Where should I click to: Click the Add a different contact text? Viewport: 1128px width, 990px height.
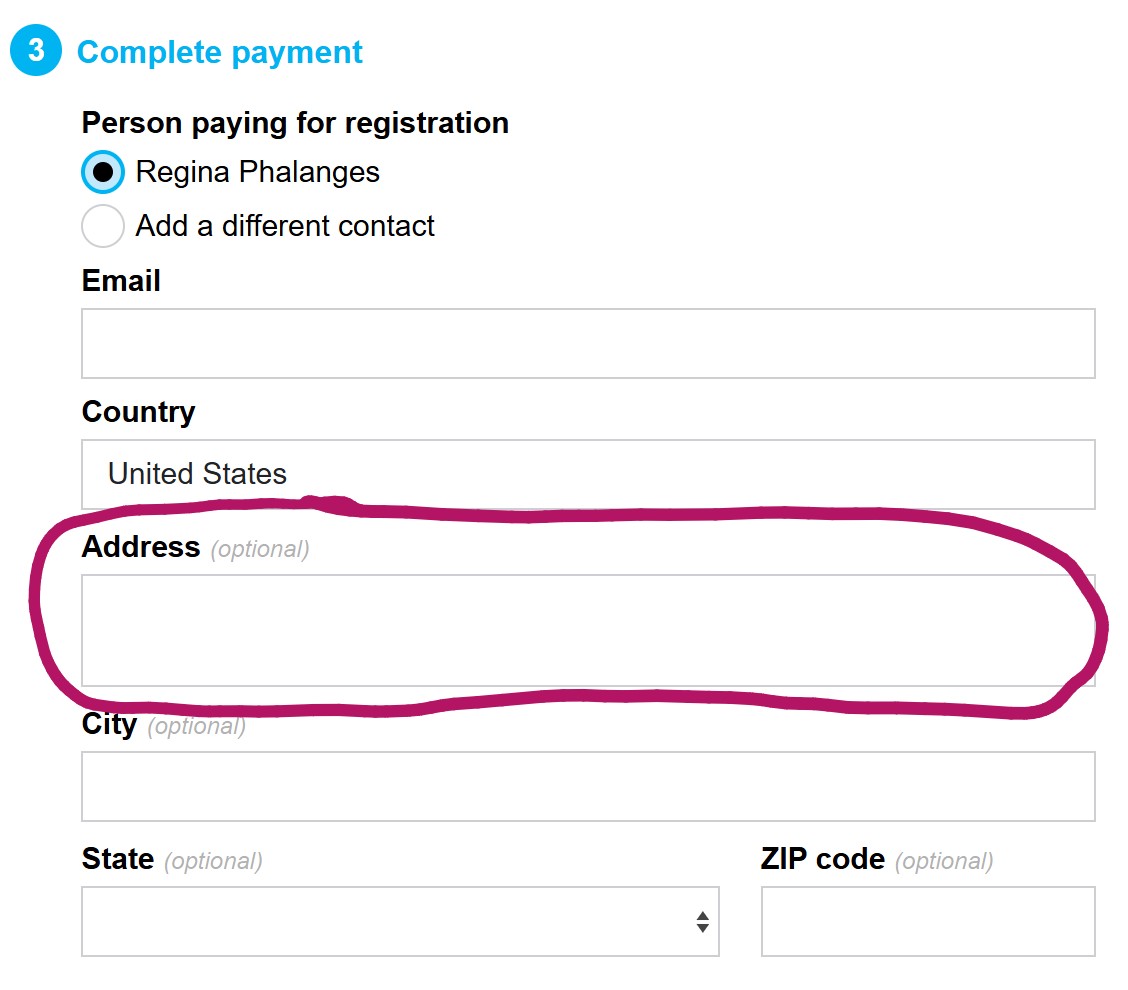[285, 226]
